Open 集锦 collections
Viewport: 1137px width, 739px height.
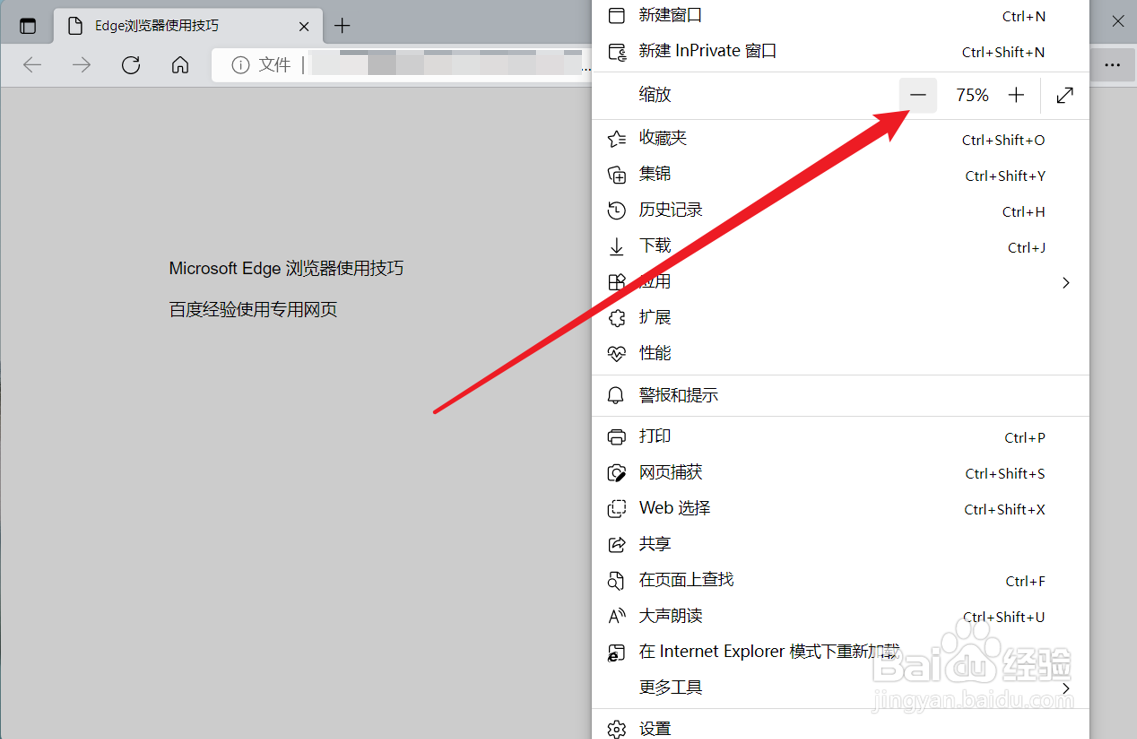click(x=840, y=175)
